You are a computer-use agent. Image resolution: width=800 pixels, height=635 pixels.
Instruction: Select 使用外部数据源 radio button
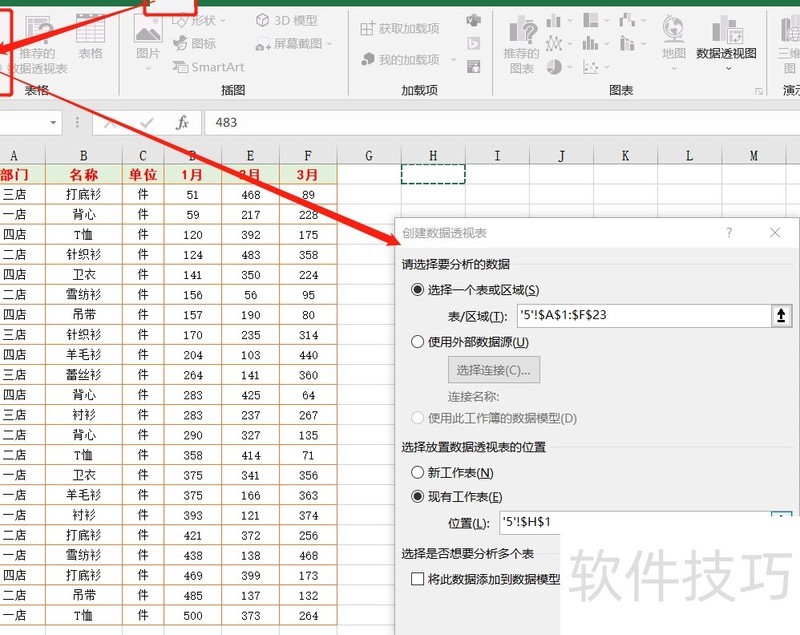[x=418, y=342]
